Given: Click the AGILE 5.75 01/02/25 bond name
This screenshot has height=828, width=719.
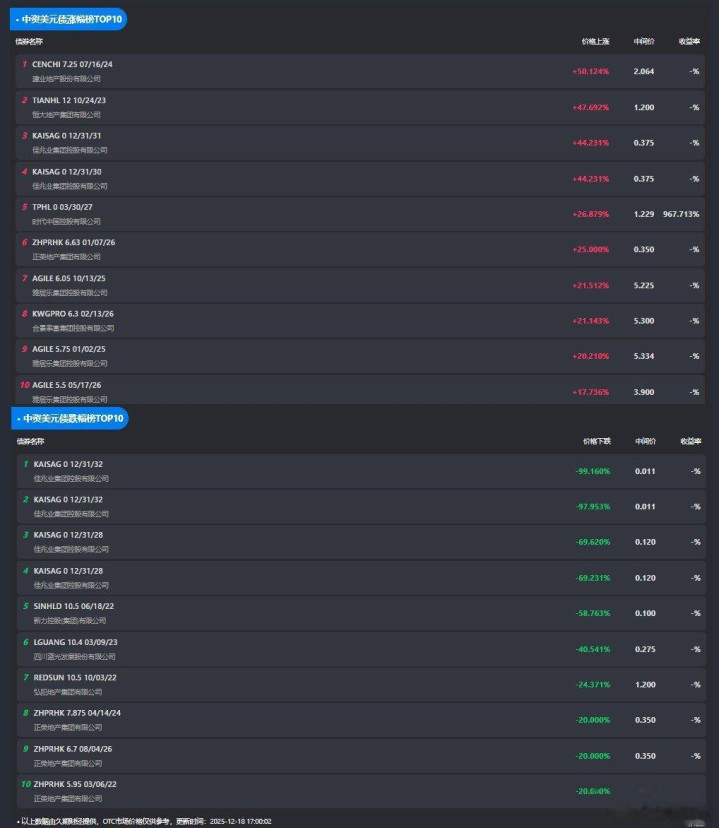Looking at the screenshot, I should tap(69, 349).
